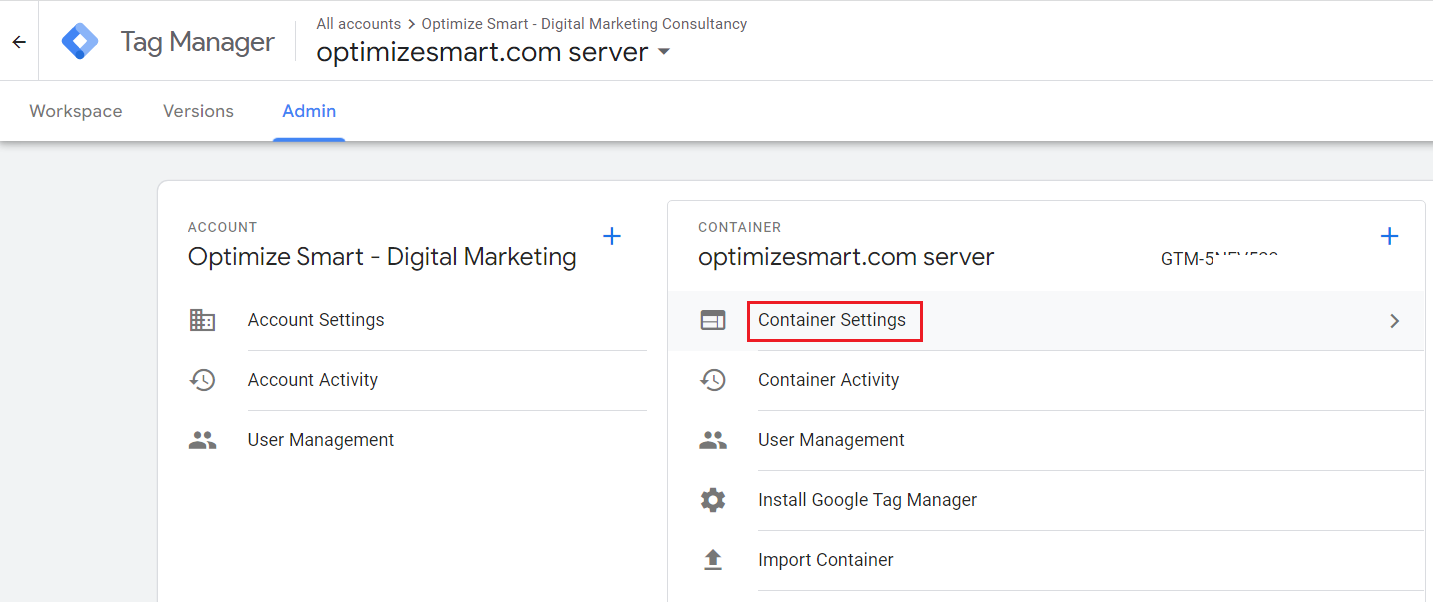Click the Import Container upload icon
This screenshot has width=1433, height=602.
point(713,560)
